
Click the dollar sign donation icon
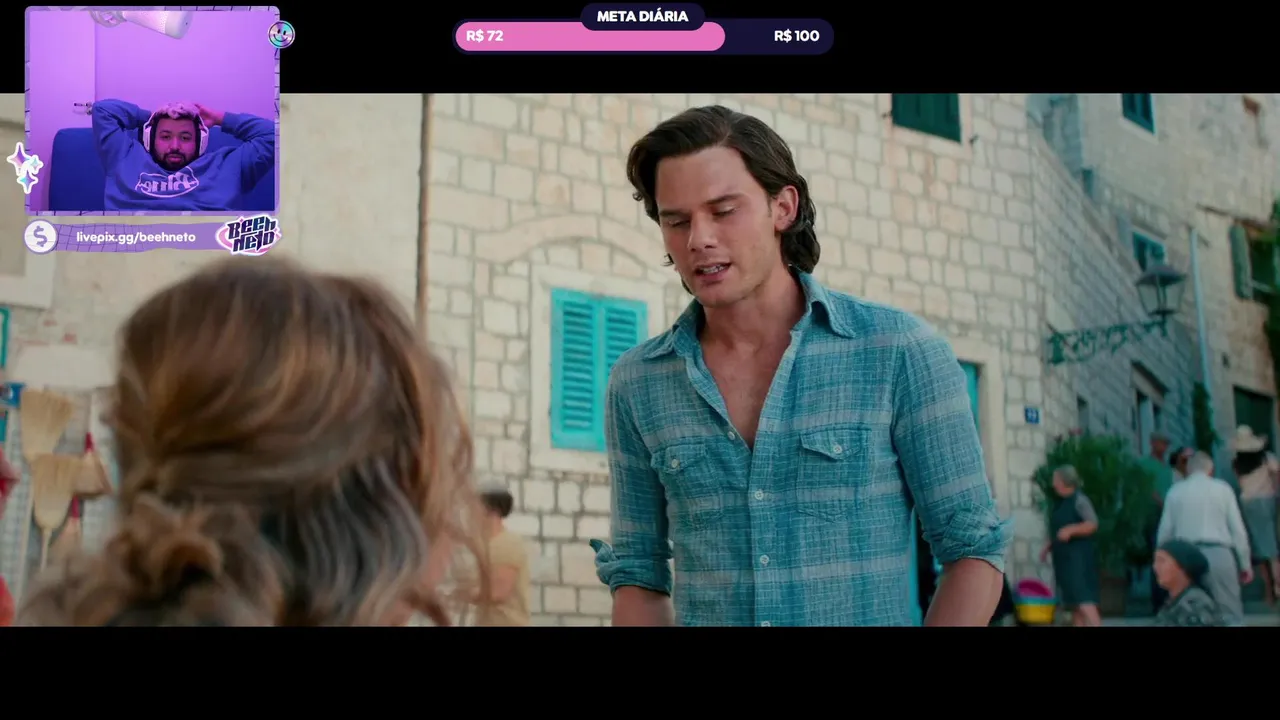point(40,237)
